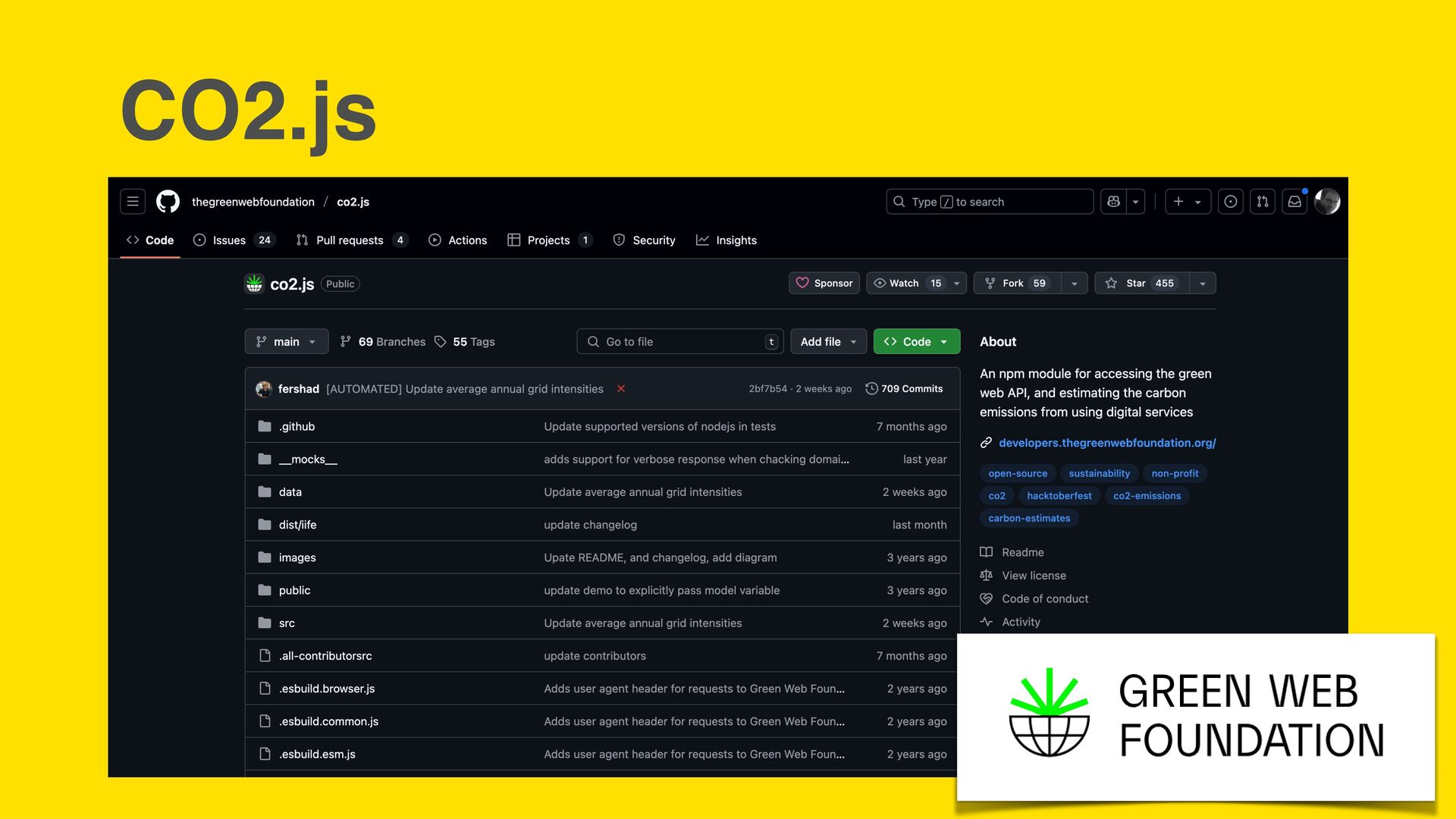Expand the main branch dropdown
1456x819 pixels.
tap(286, 342)
